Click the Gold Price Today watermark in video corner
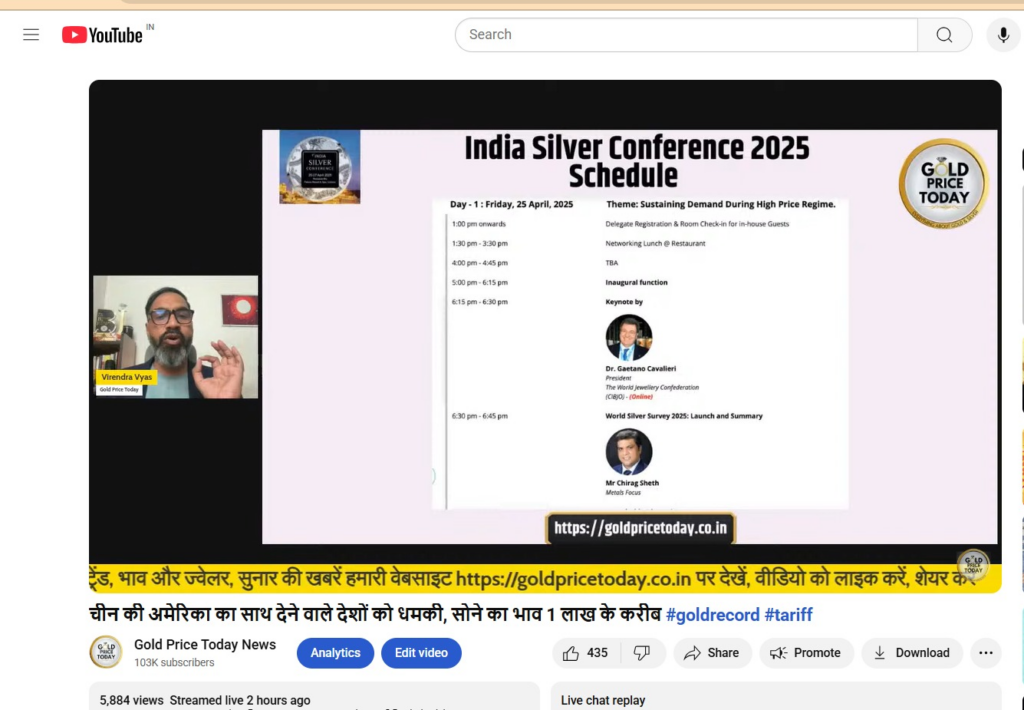Screen dimensions: 1024x710 click(x=973, y=564)
